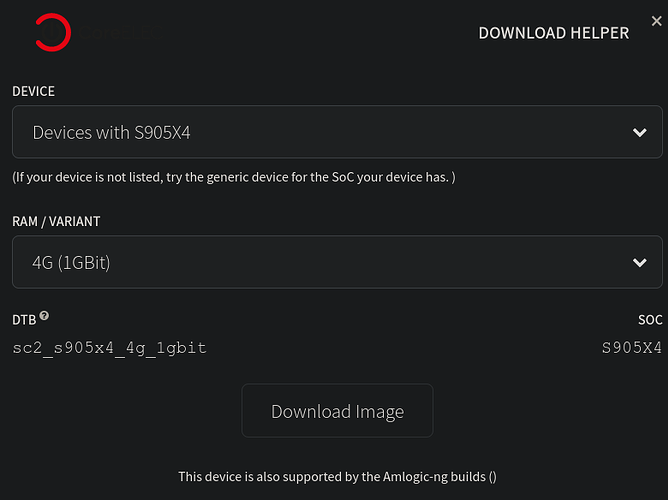Expand the 4G (1GBit) variant dropdown
The image size is (668, 500).
click(336, 262)
